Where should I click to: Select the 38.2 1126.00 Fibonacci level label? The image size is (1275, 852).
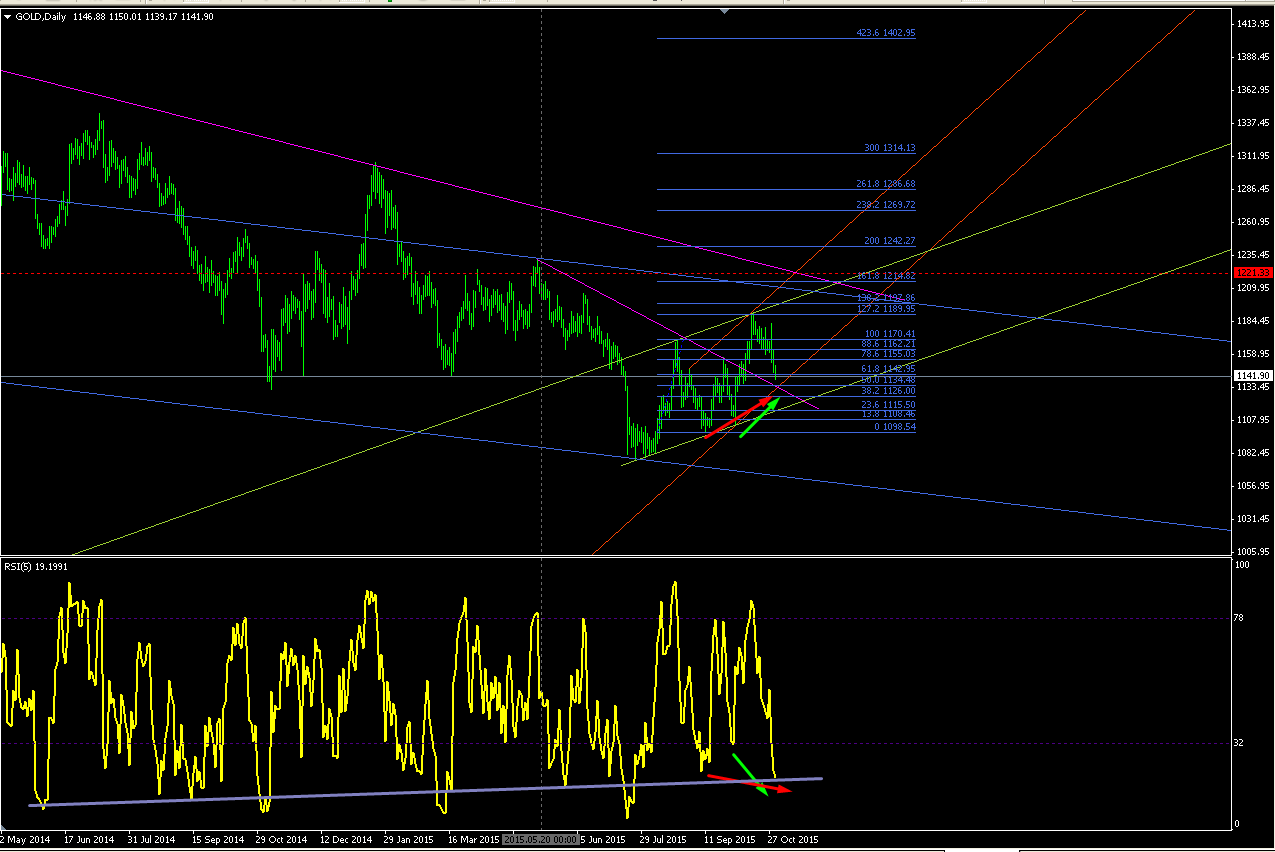(x=887, y=391)
